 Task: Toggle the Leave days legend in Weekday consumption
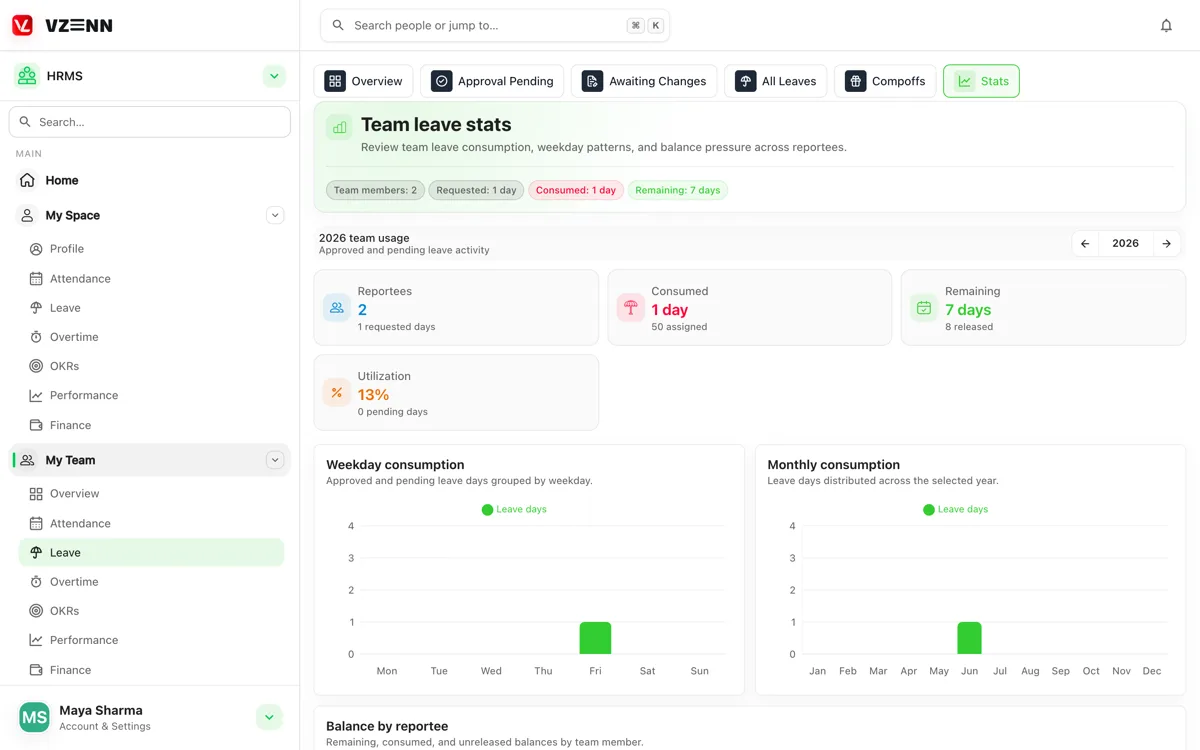(514, 509)
